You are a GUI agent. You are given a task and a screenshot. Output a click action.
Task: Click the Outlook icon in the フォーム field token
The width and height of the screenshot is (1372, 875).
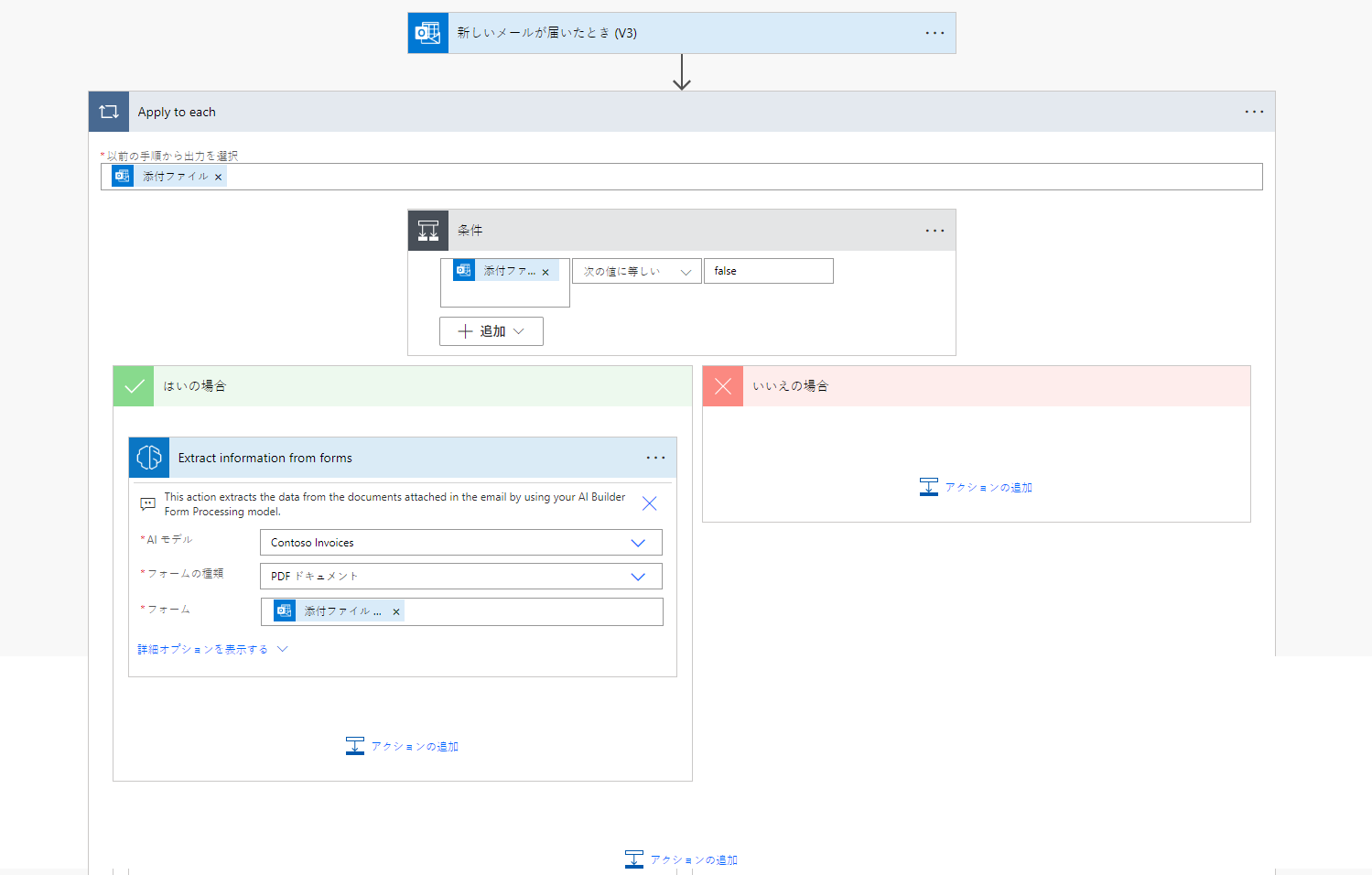(x=285, y=610)
